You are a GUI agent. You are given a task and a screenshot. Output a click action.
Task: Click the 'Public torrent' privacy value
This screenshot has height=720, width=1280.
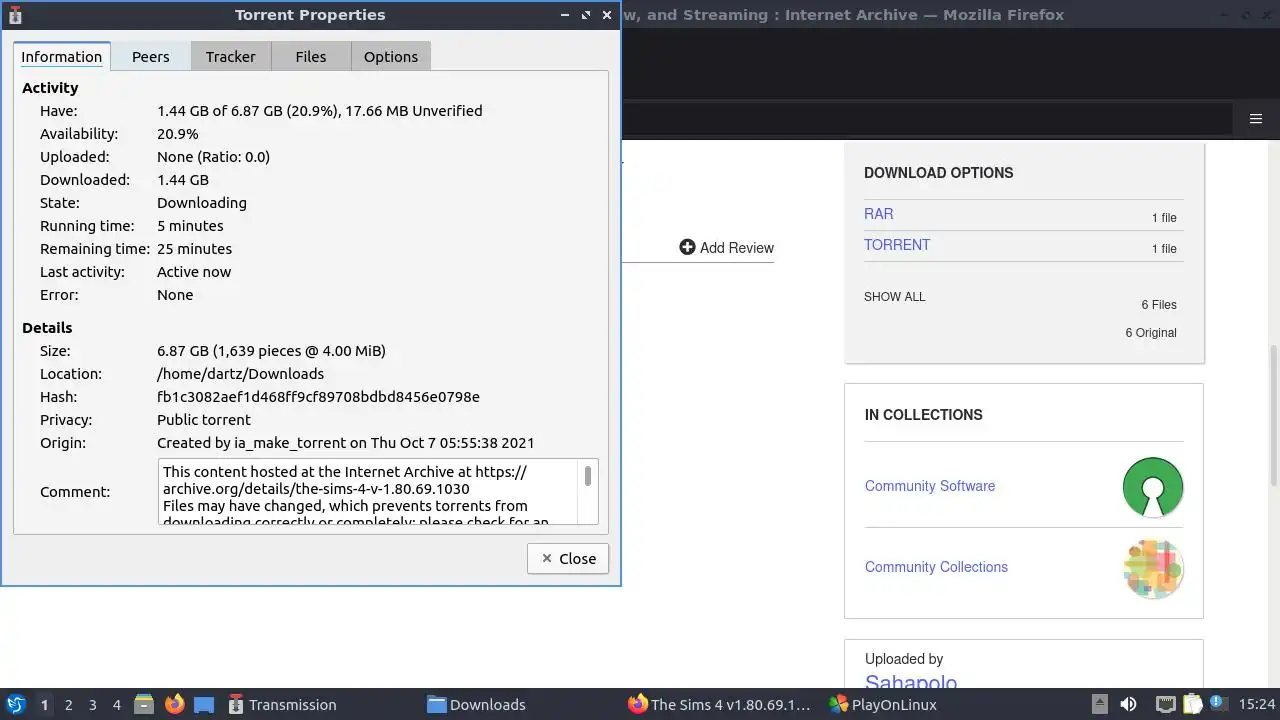204,420
